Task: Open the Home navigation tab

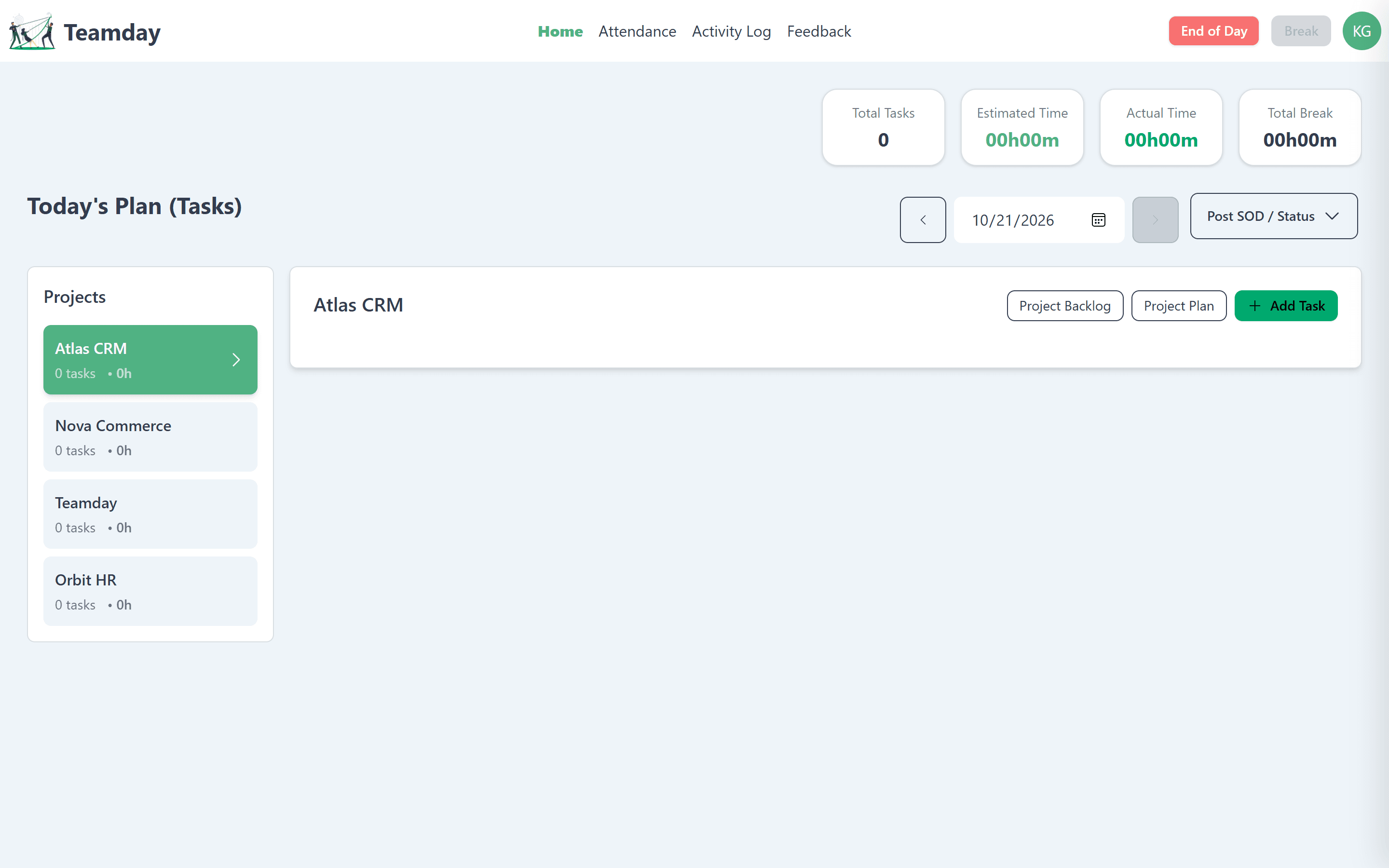Action: [560, 31]
